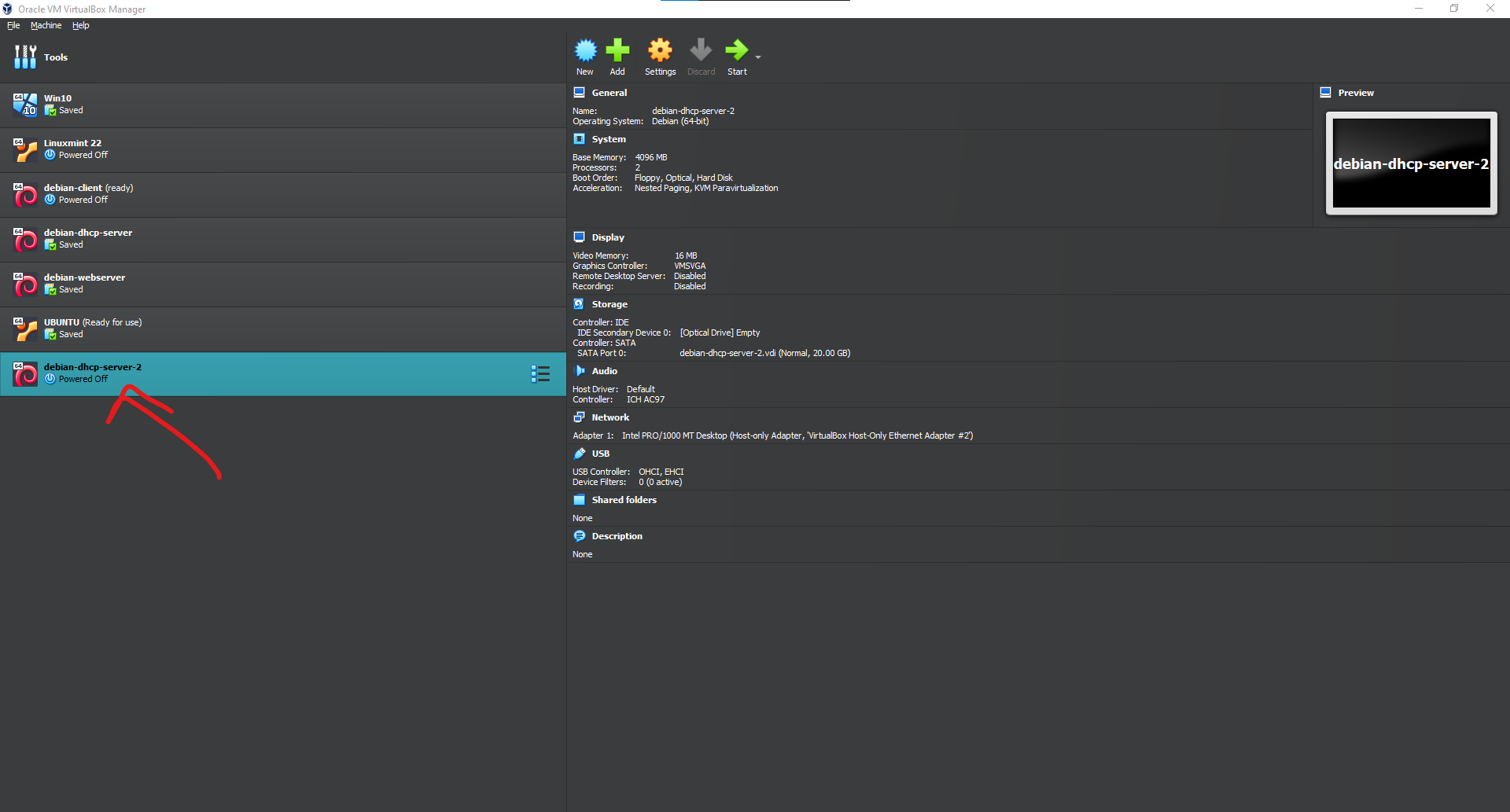
Task: Click the Display section header link
Action: pos(608,237)
